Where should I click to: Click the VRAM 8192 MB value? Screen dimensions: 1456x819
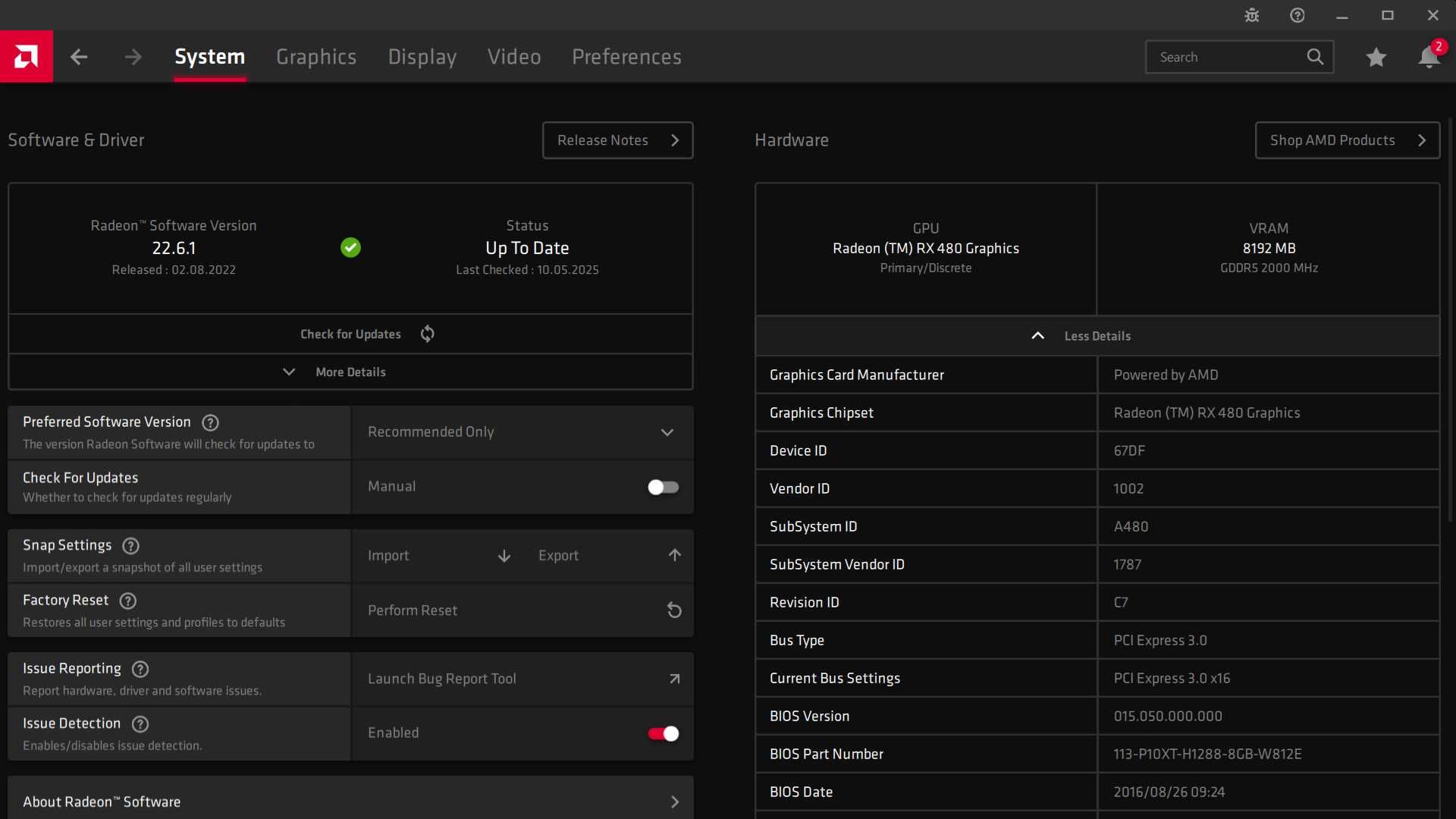tap(1269, 249)
